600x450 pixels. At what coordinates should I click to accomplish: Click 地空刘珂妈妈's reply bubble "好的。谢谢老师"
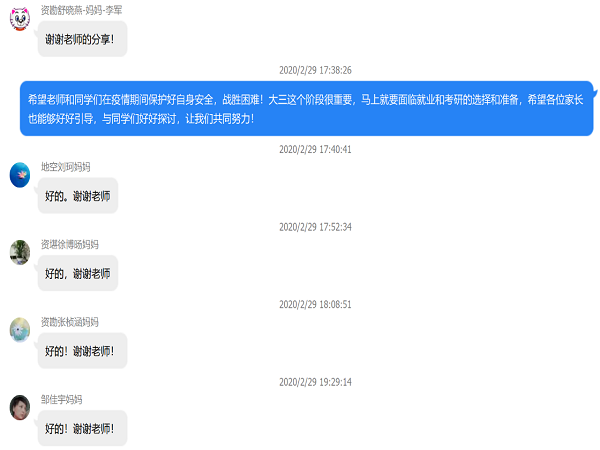pos(78,196)
